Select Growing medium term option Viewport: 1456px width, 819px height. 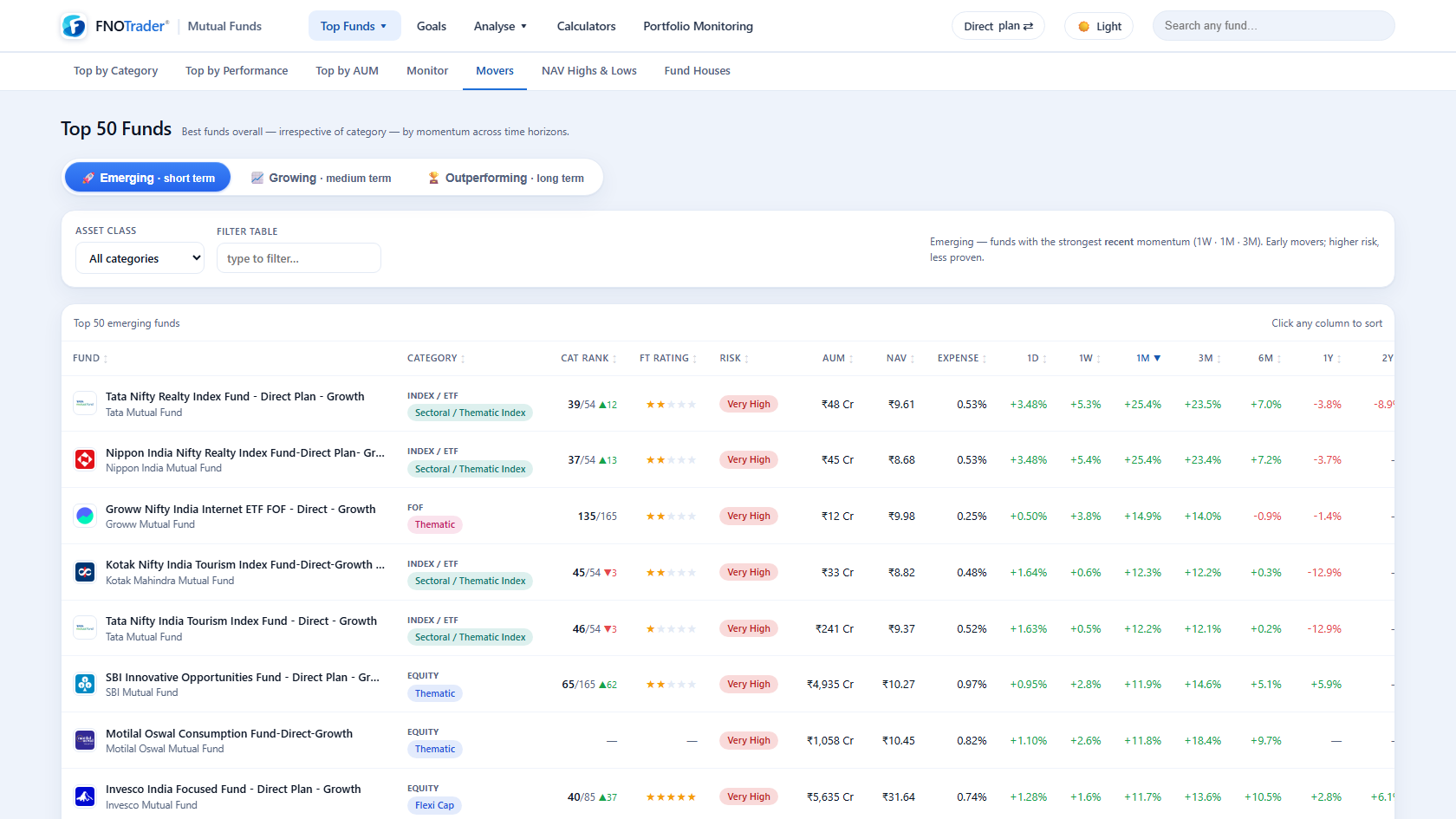(x=321, y=178)
